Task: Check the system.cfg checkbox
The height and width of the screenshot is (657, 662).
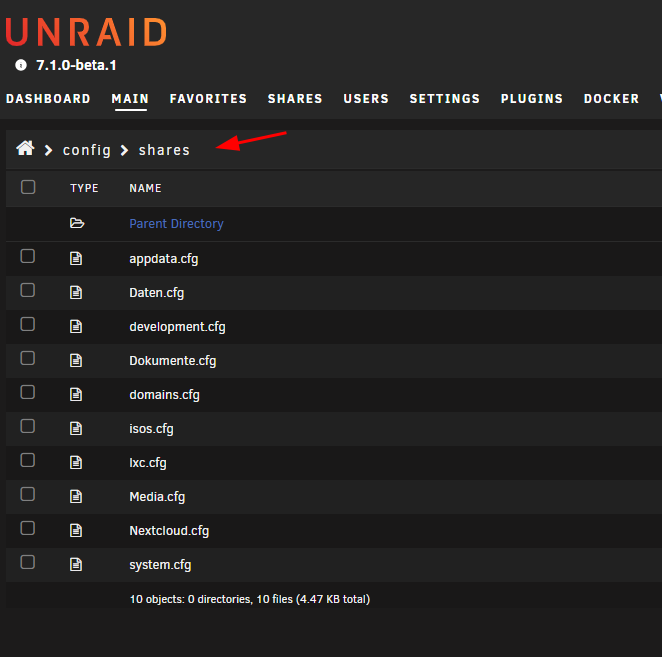Action: (28, 562)
